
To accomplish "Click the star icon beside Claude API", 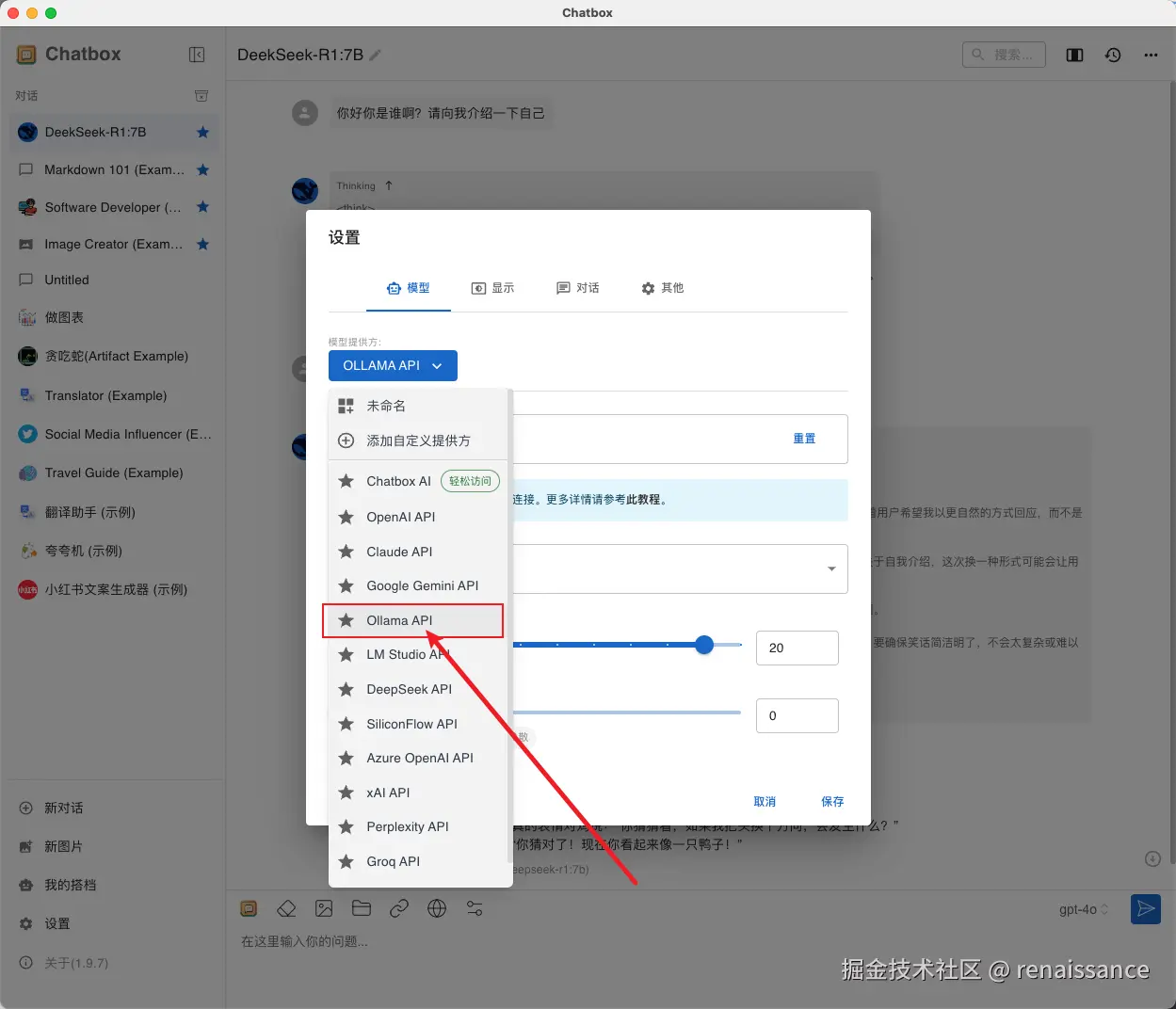I will (x=346, y=552).
